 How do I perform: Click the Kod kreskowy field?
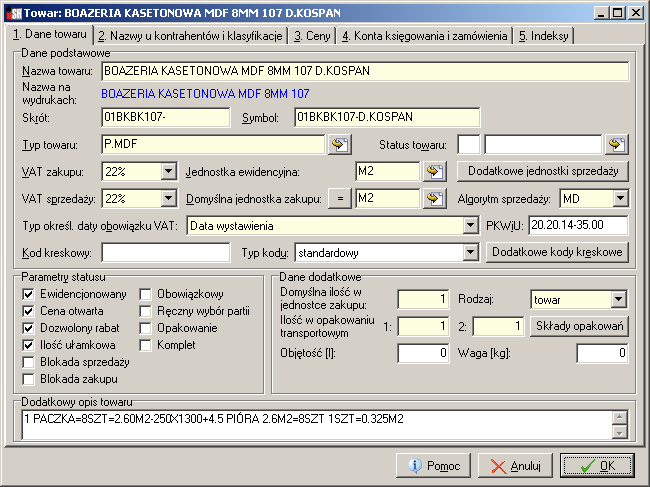tap(165, 252)
